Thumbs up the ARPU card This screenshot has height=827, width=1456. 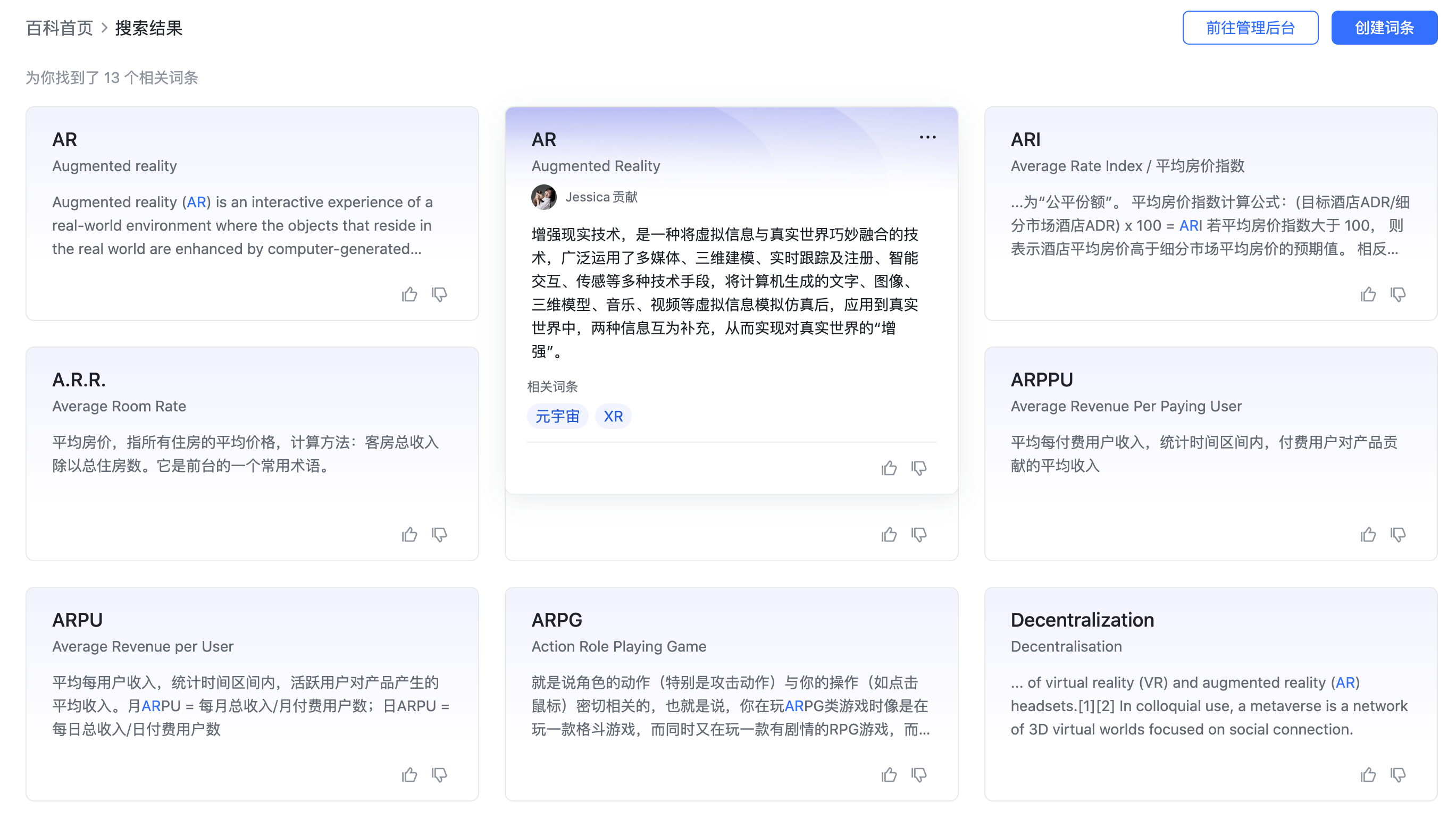click(409, 775)
